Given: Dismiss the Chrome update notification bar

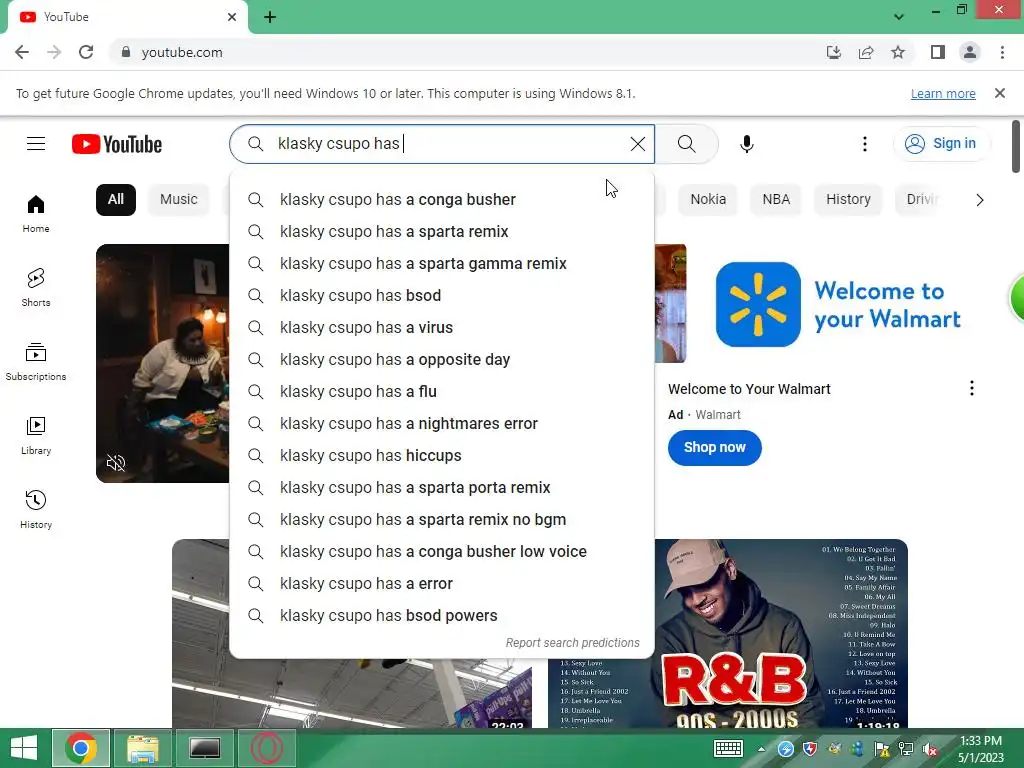Looking at the screenshot, I should point(999,93).
